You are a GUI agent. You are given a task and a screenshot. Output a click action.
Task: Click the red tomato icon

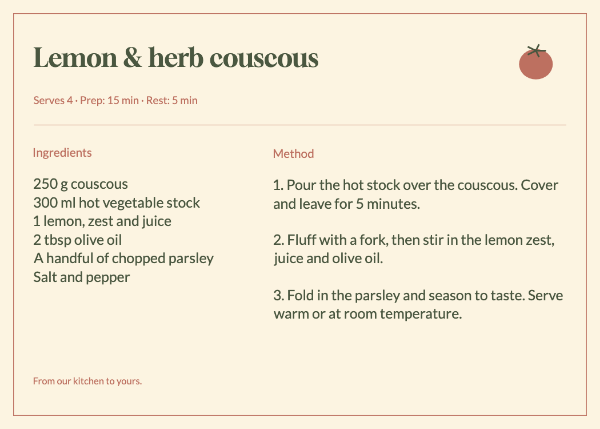coord(536,62)
